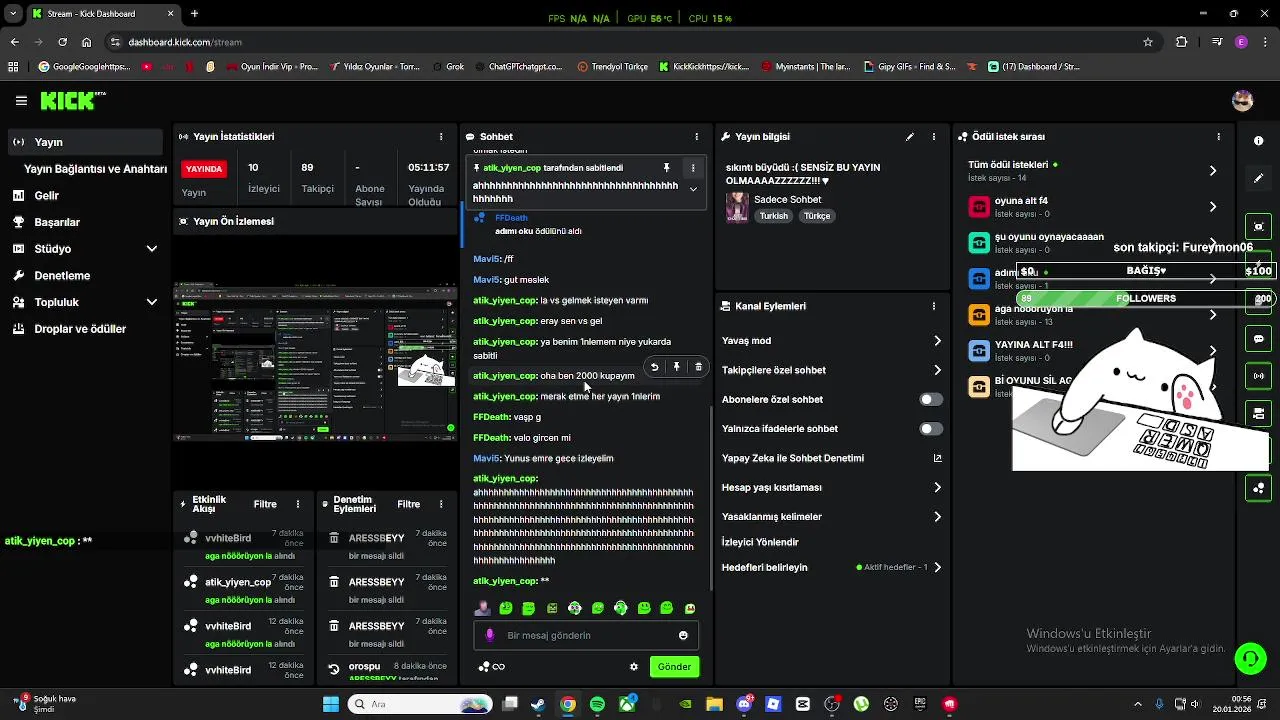Open Discord from the taskbar
Viewport: 1280px width, 720px height.
744,704
